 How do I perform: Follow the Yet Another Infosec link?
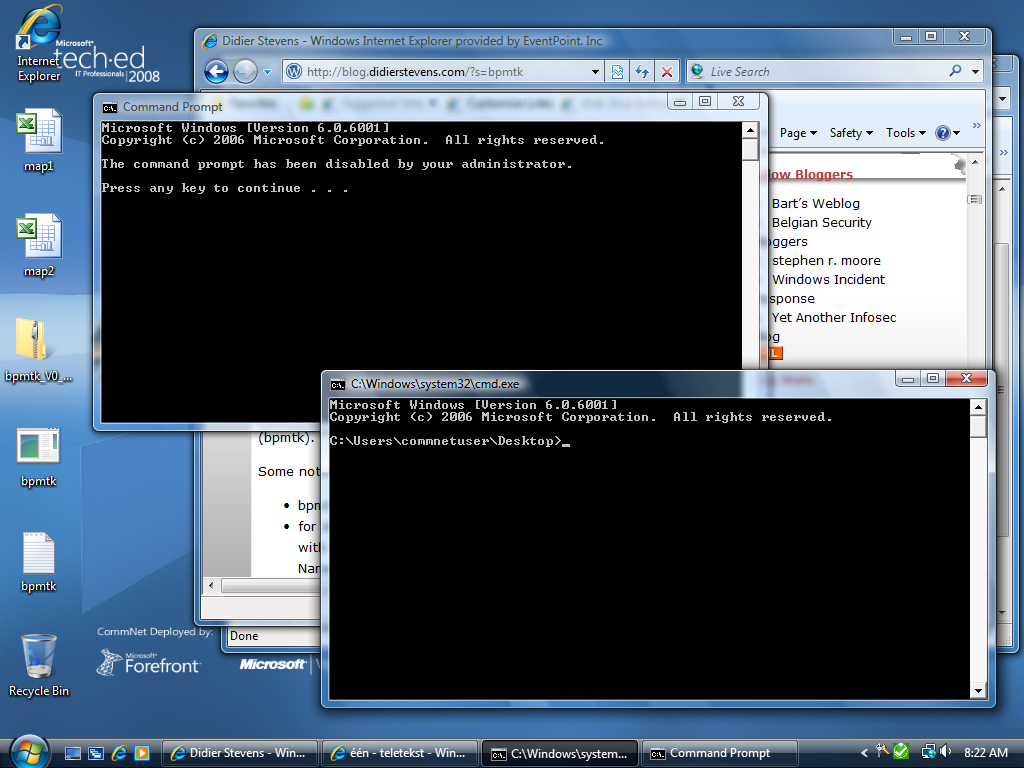pos(833,317)
